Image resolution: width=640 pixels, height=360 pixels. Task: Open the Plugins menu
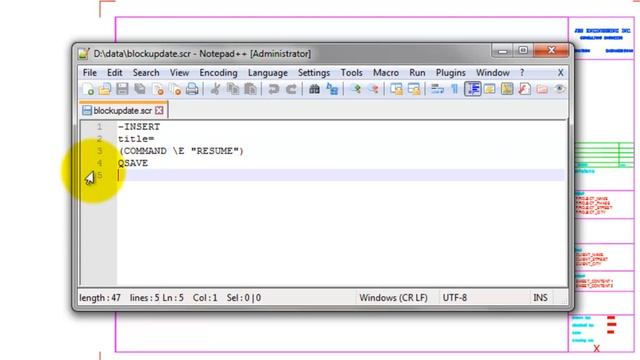(x=451, y=73)
